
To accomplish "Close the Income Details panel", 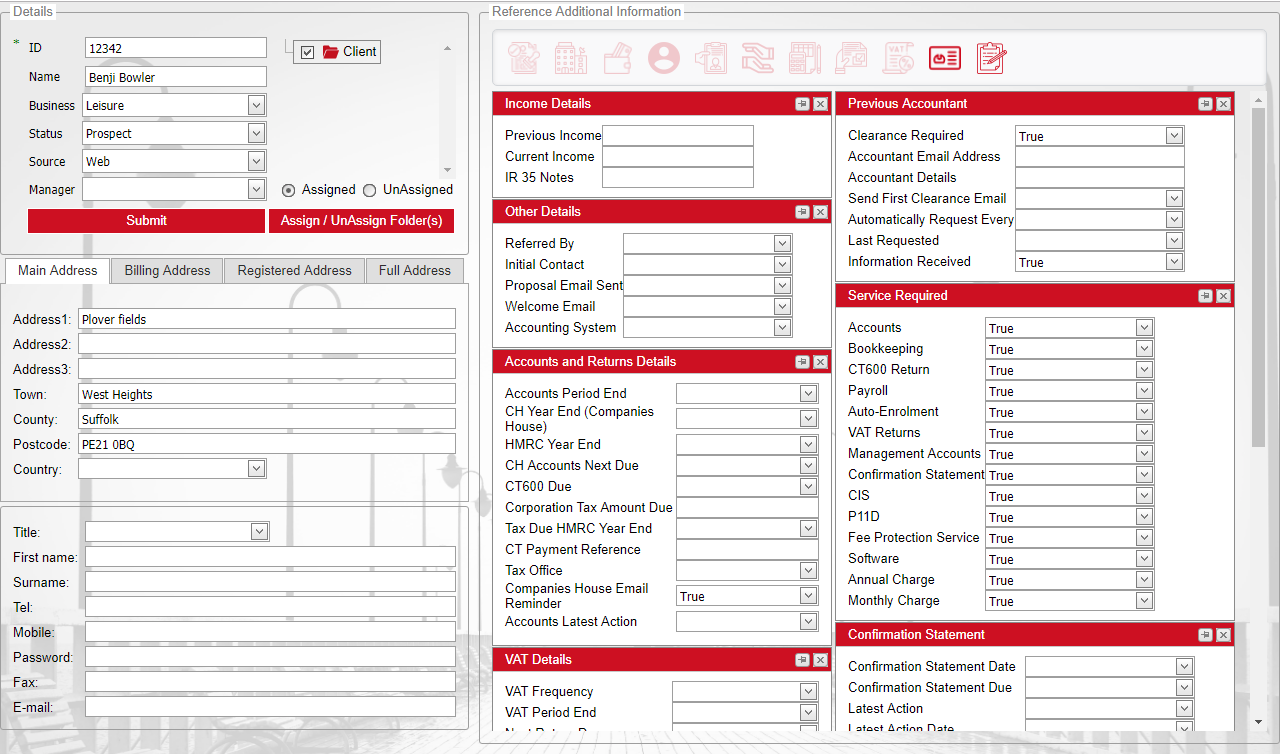I will 820,104.
